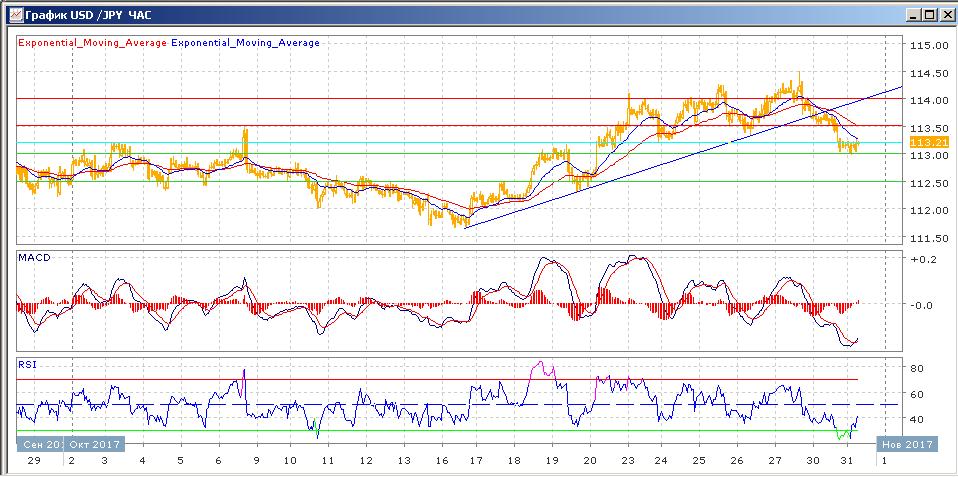Click date label 19 on time axis
Screen dimensions: 958x477
point(552,459)
